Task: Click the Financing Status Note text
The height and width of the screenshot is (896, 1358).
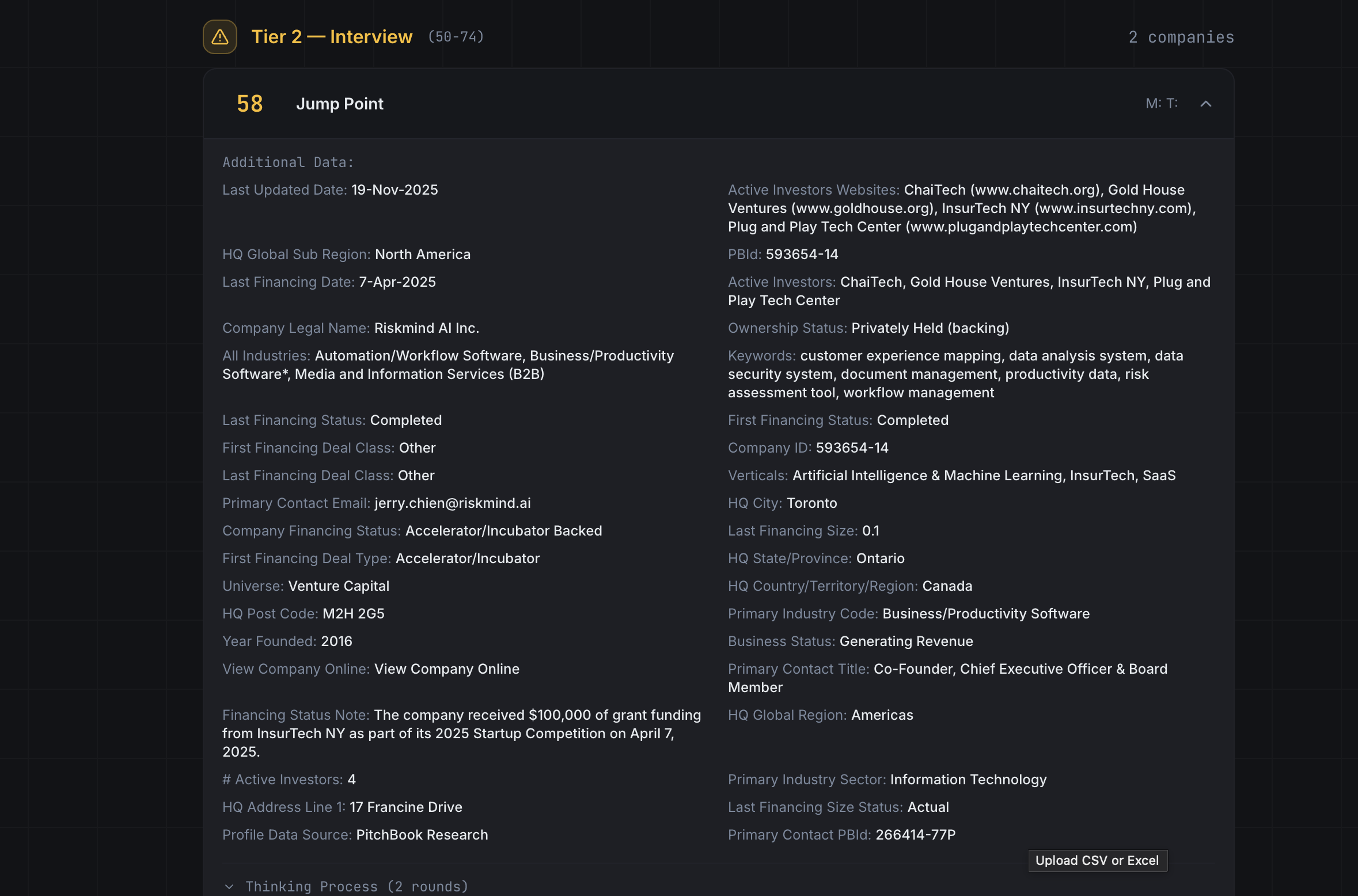Action: 461,733
